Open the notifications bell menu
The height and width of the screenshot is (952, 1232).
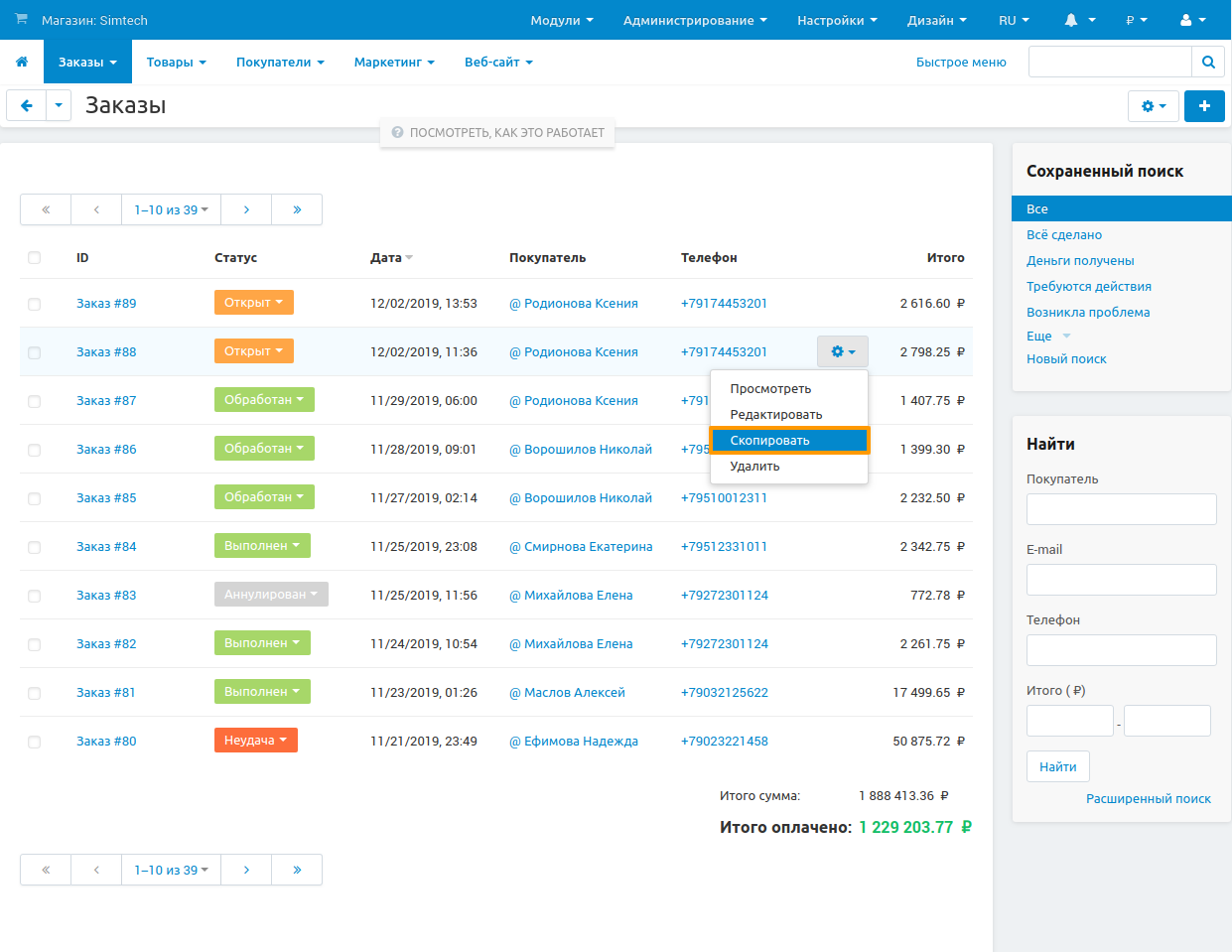[1079, 20]
